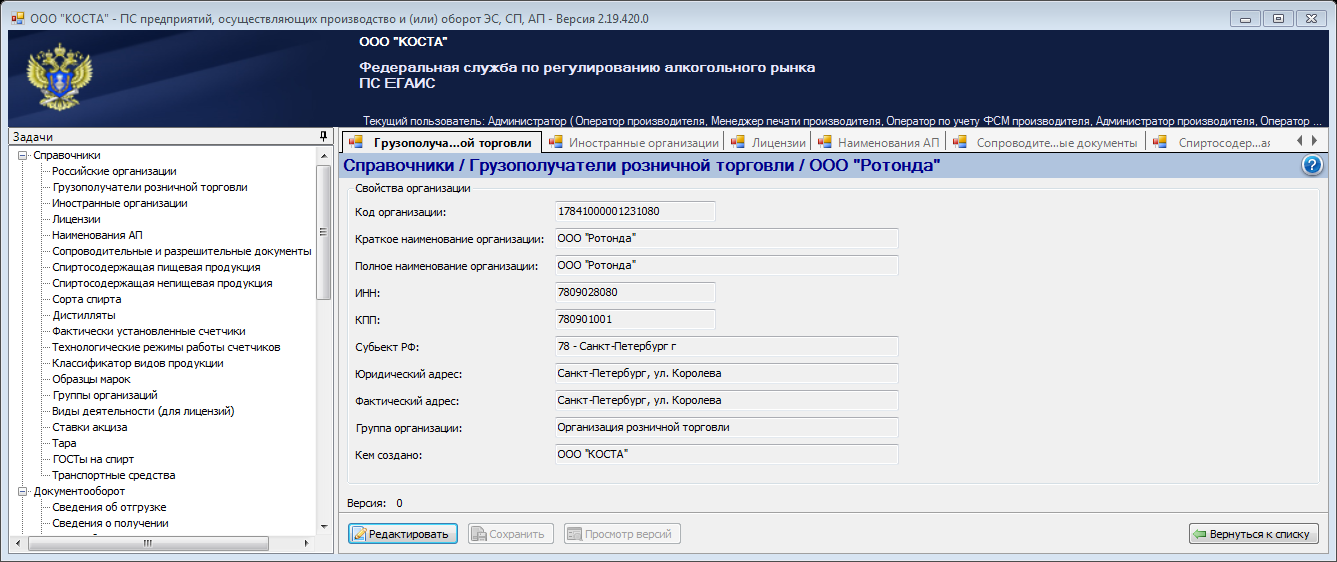Open Фактически установленные счетчики item
This screenshot has height=562, width=1337.
click(x=149, y=332)
